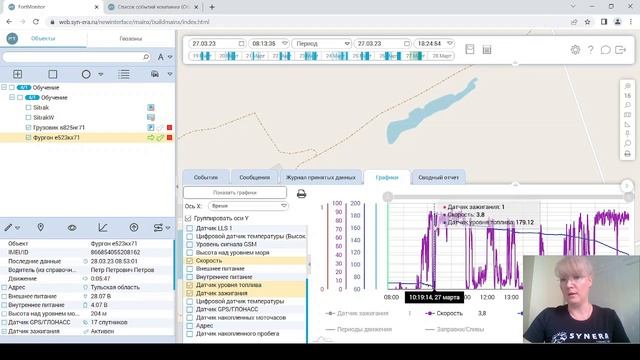
Task: Click the calendar icon in the start date field
Action: pos(241,43)
